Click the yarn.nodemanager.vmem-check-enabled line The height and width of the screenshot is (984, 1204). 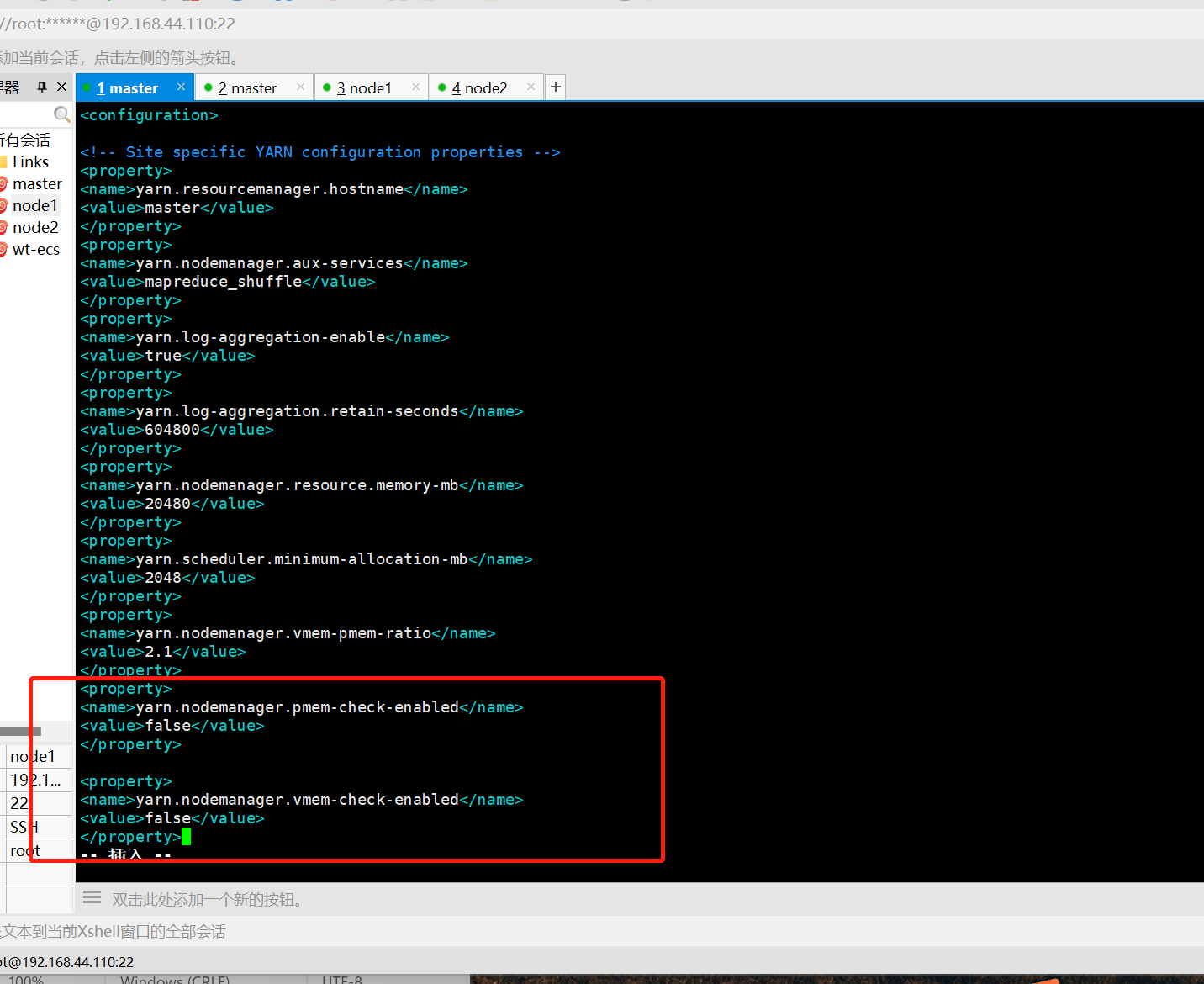coord(302,800)
